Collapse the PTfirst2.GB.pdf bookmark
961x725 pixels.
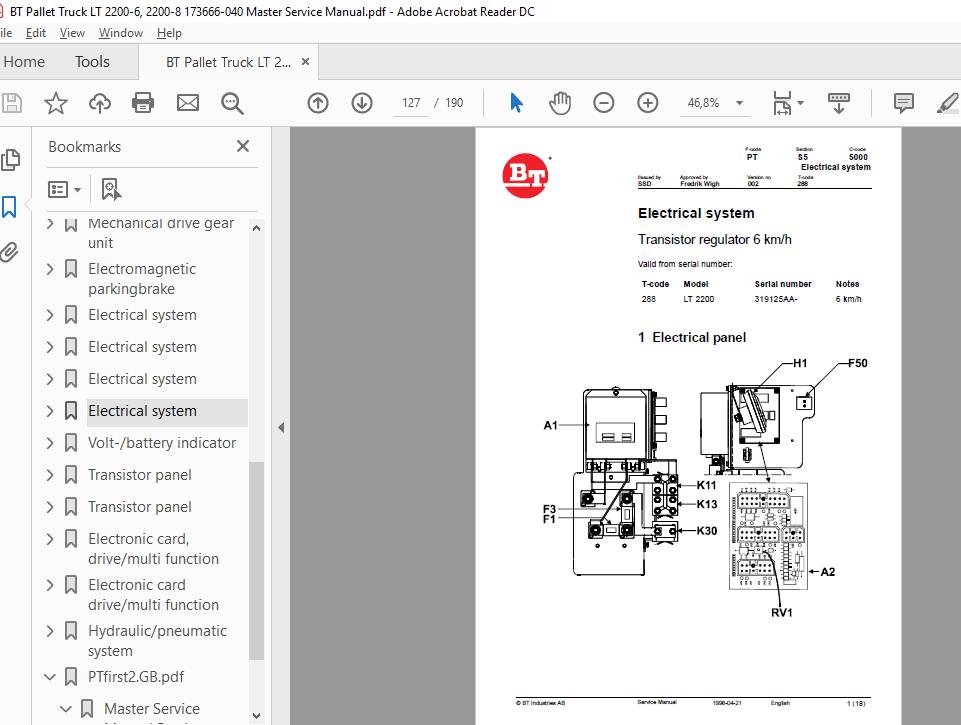[x=50, y=677]
